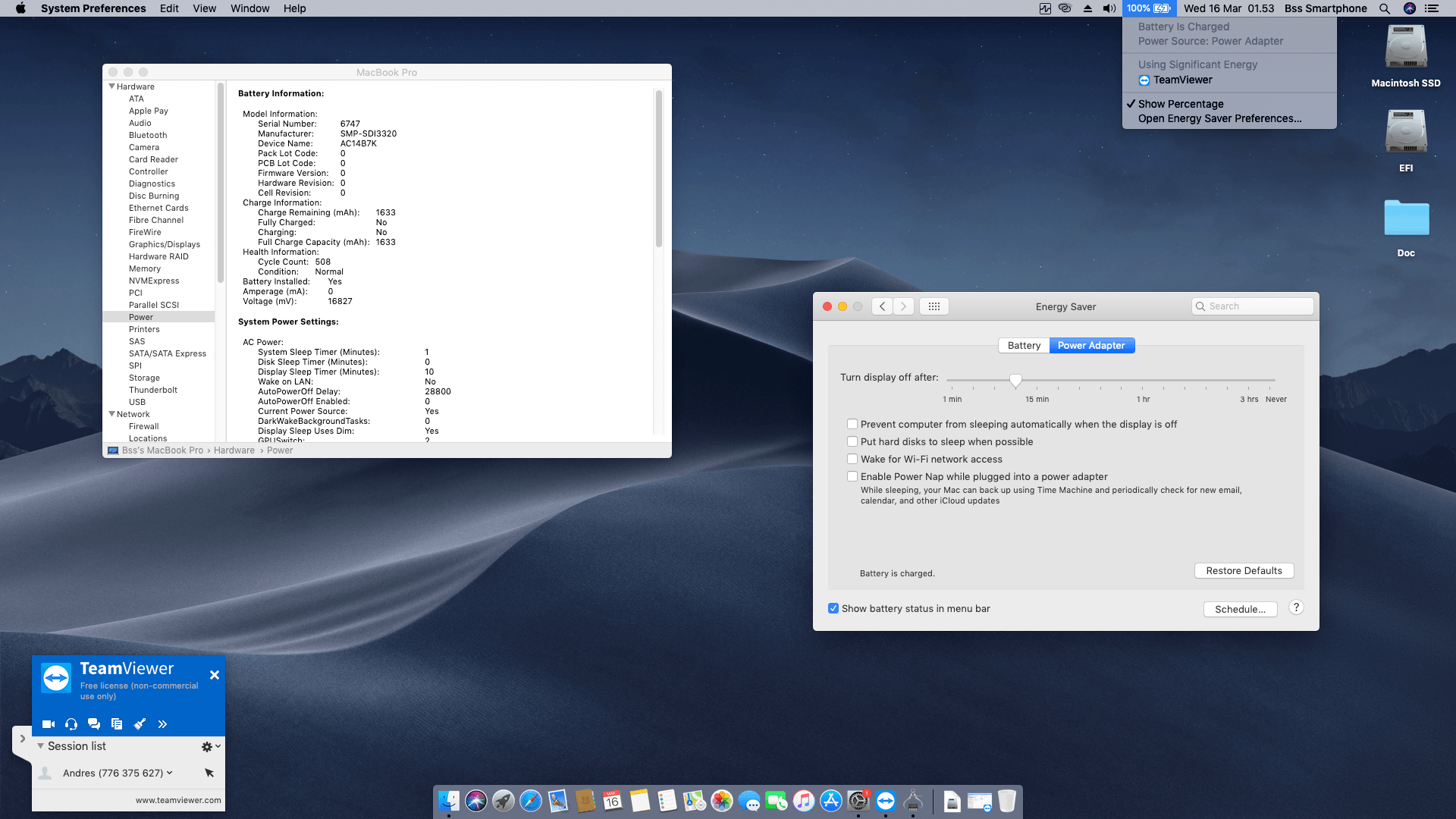Select Graphics/Displays in hardware list

[x=158, y=244]
